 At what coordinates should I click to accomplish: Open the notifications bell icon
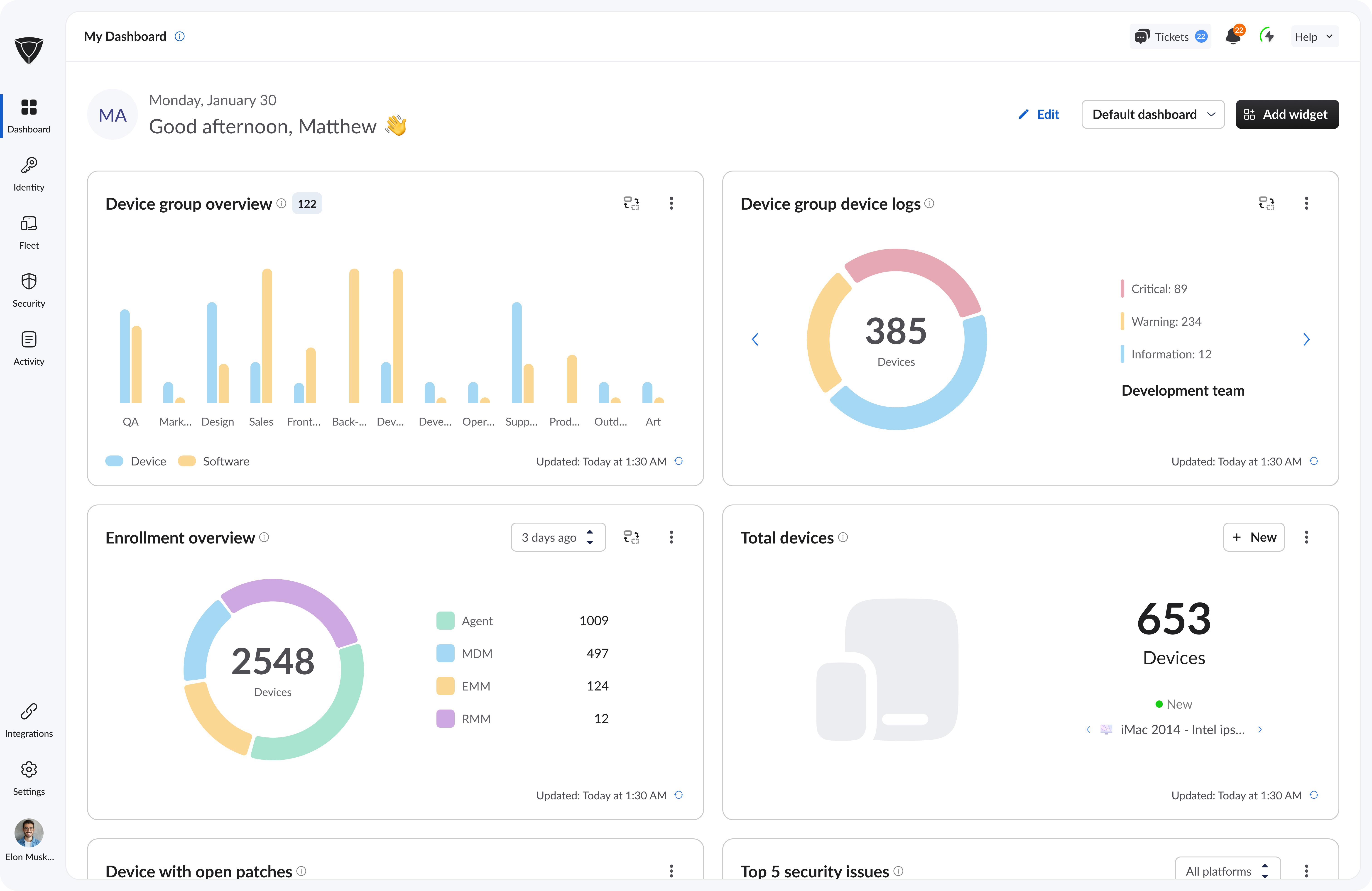click(x=1233, y=37)
